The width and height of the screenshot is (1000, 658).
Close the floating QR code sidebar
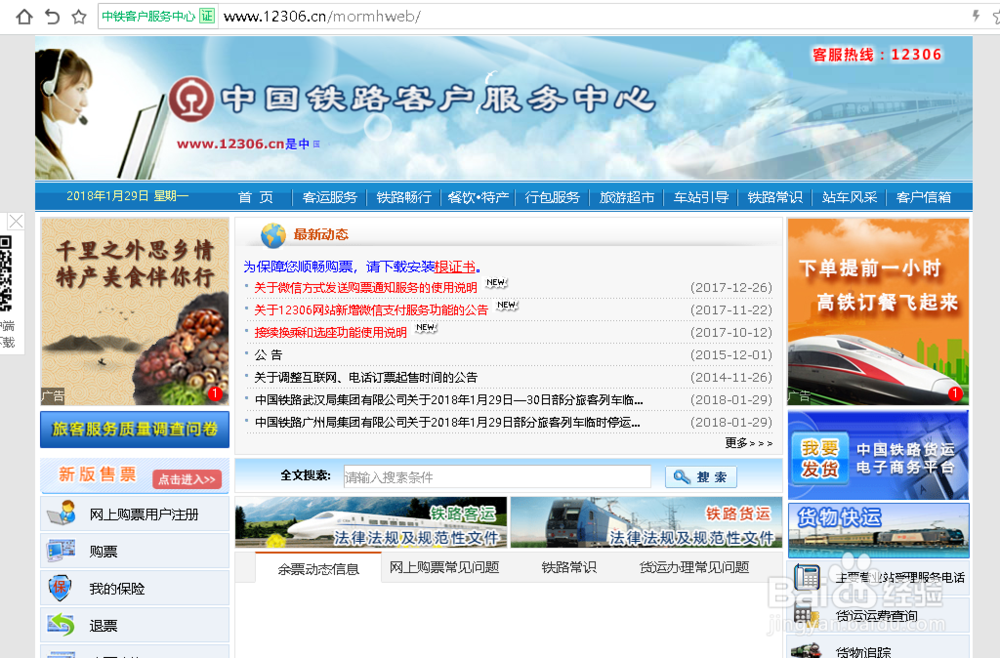pos(16,221)
